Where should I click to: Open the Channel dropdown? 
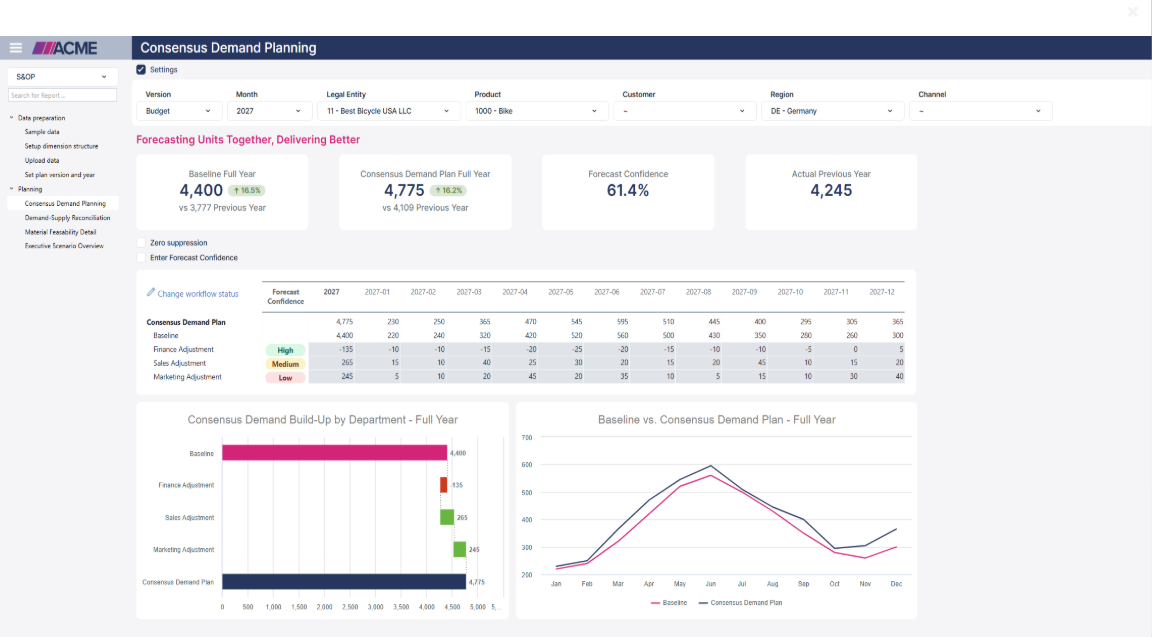981,111
